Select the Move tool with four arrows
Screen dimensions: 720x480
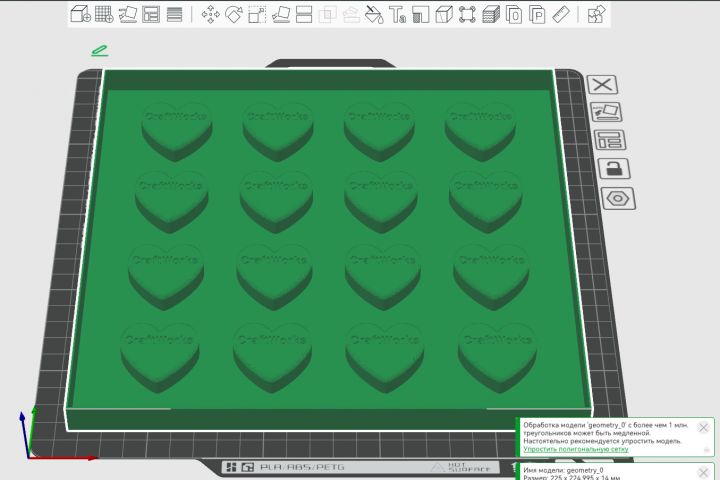coord(210,14)
